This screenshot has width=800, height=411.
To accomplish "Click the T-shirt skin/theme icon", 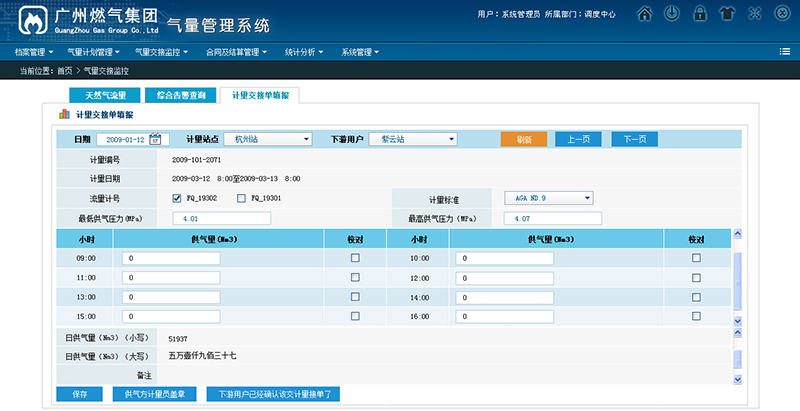I will [x=726, y=15].
